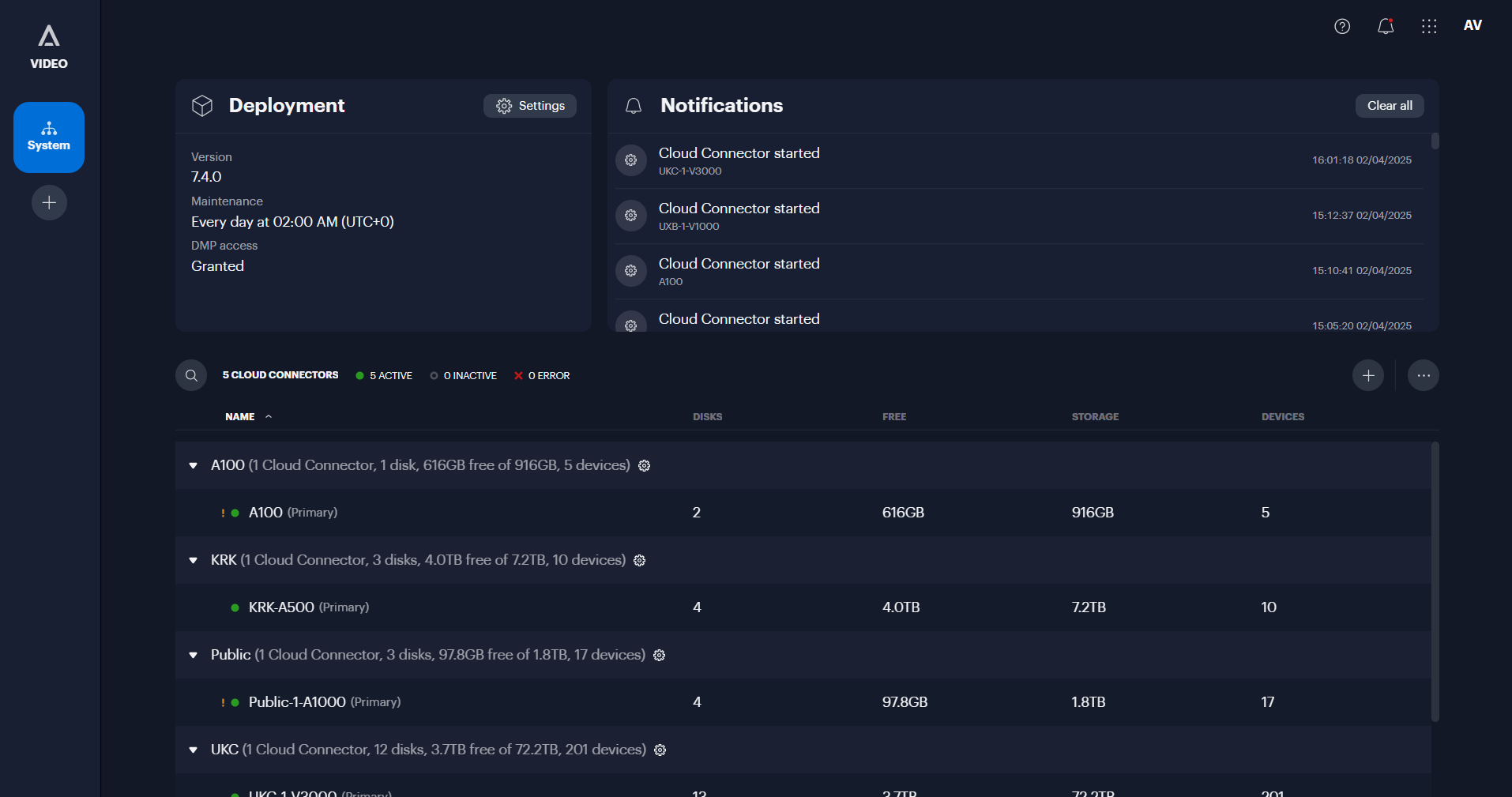The height and width of the screenshot is (797, 1512).
Task: Open settings gear for KRK group
Action: pos(640,561)
